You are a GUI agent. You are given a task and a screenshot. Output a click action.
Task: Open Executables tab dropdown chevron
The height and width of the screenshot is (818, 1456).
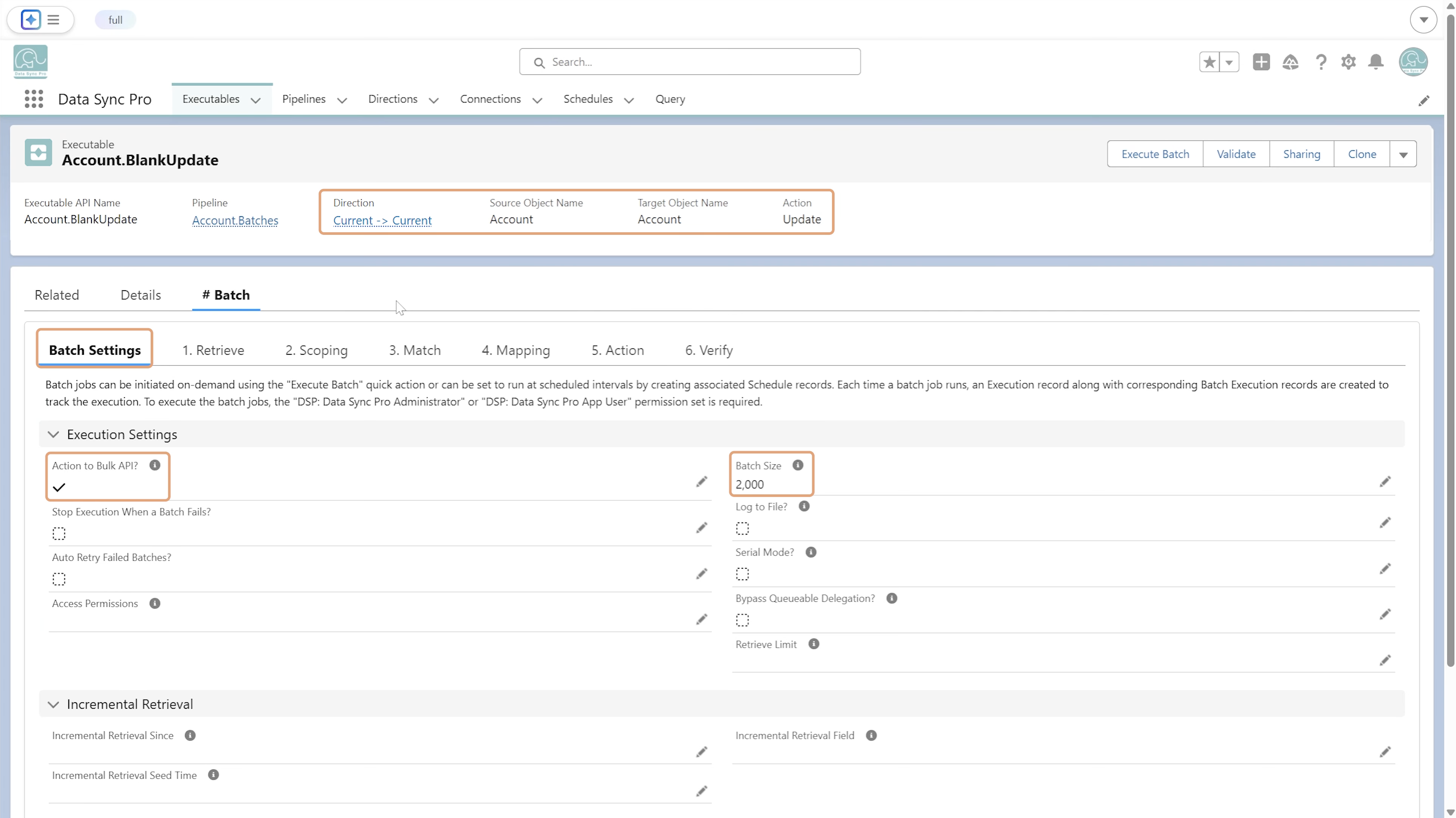pos(255,101)
